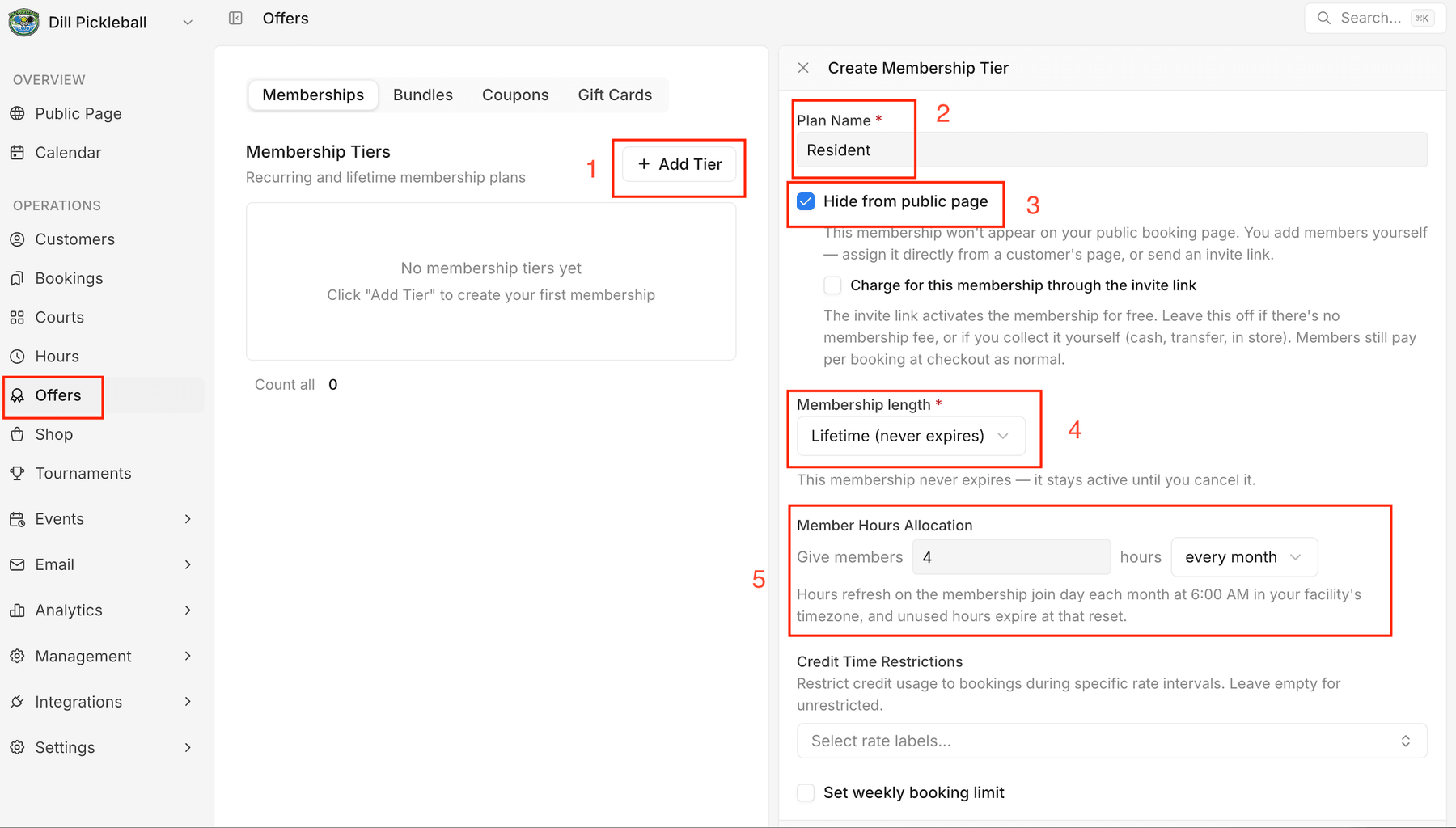
Task: Click the Offers ribbon icon
Action: [x=17, y=395]
